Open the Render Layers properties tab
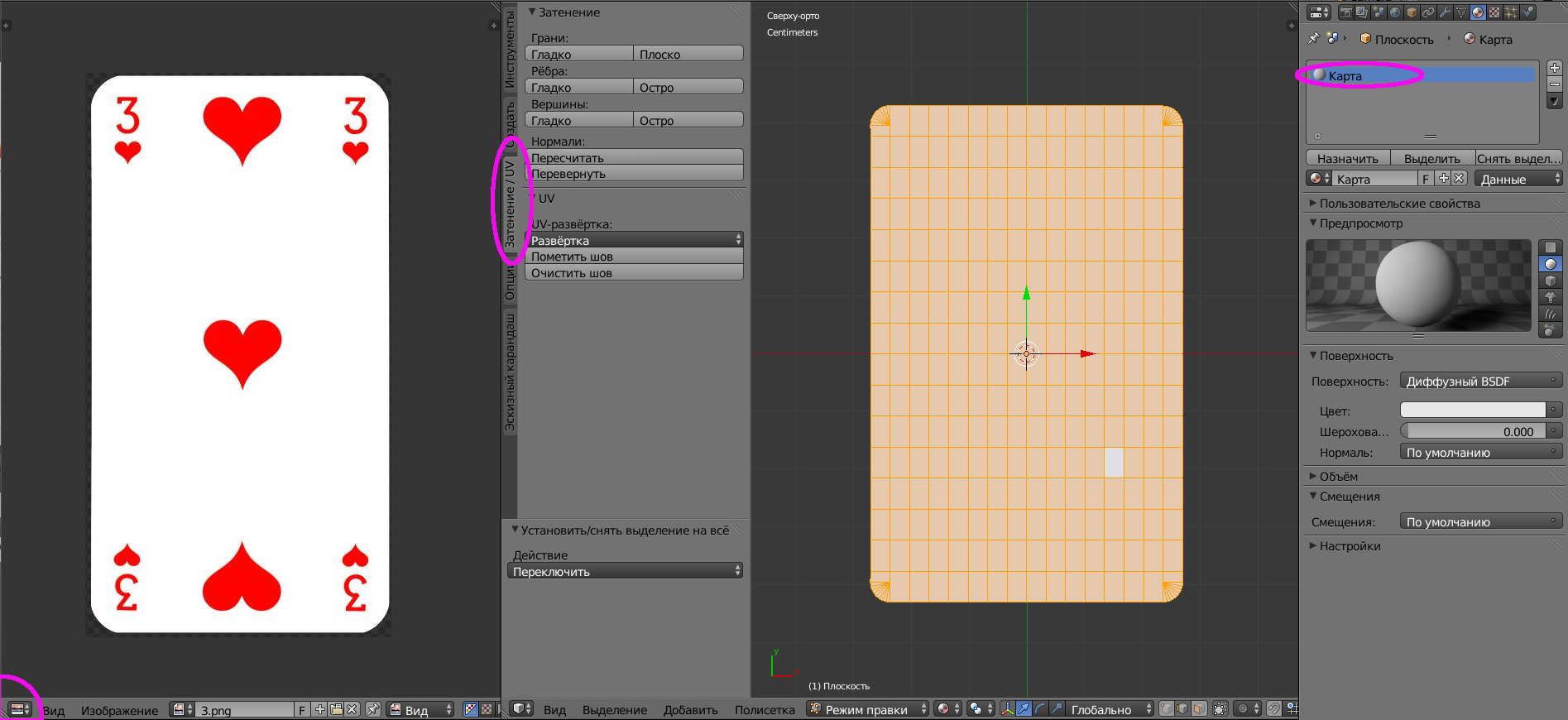This screenshot has width=1568, height=720. 1362,12
